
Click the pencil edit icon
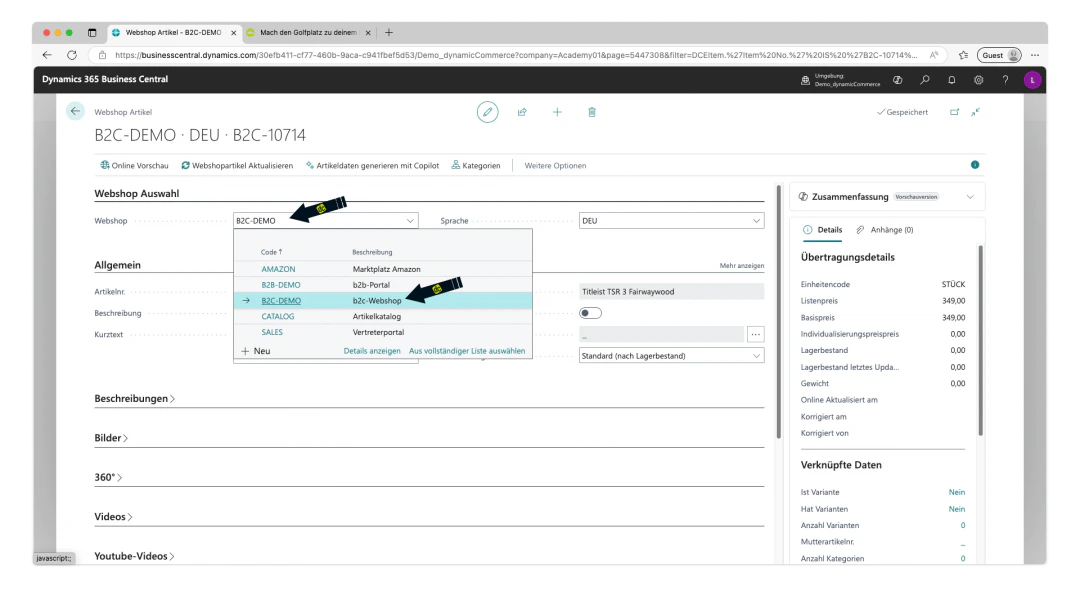coord(488,112)
